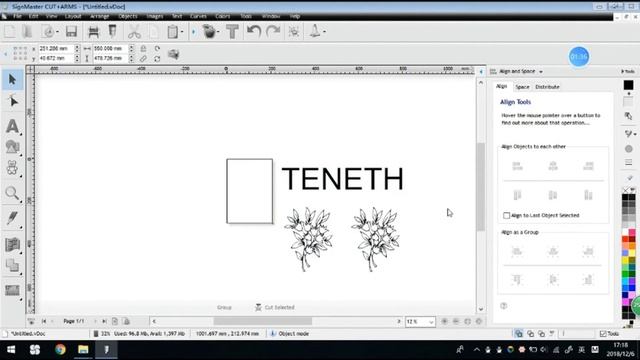Open the zoom percentage dropdown
This screenshot has height=360, width=640.
tap(431, 322)
